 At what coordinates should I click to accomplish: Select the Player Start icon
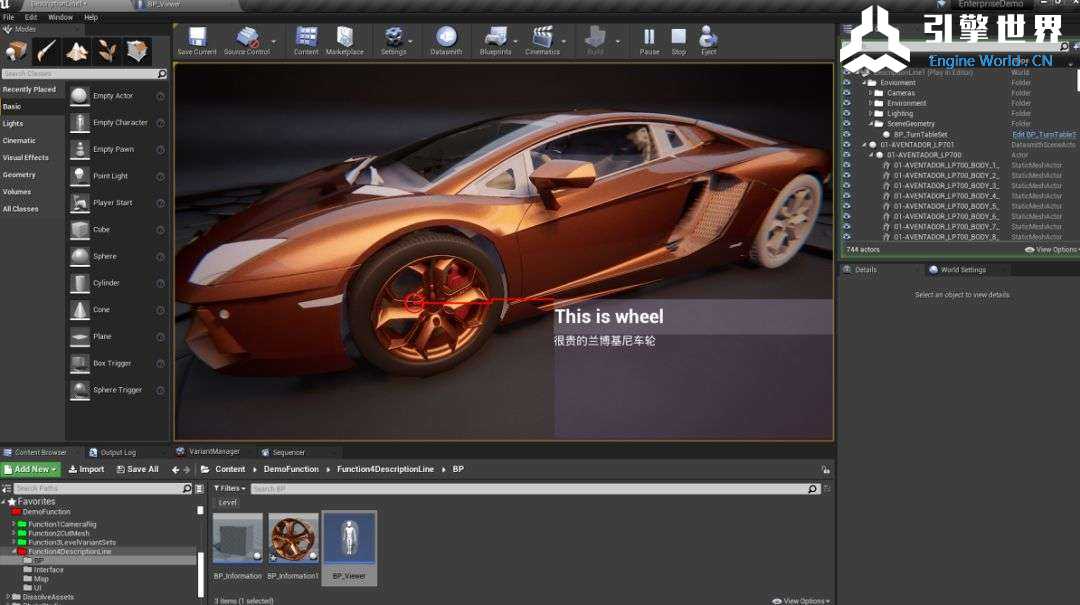(x=80, y=203)
